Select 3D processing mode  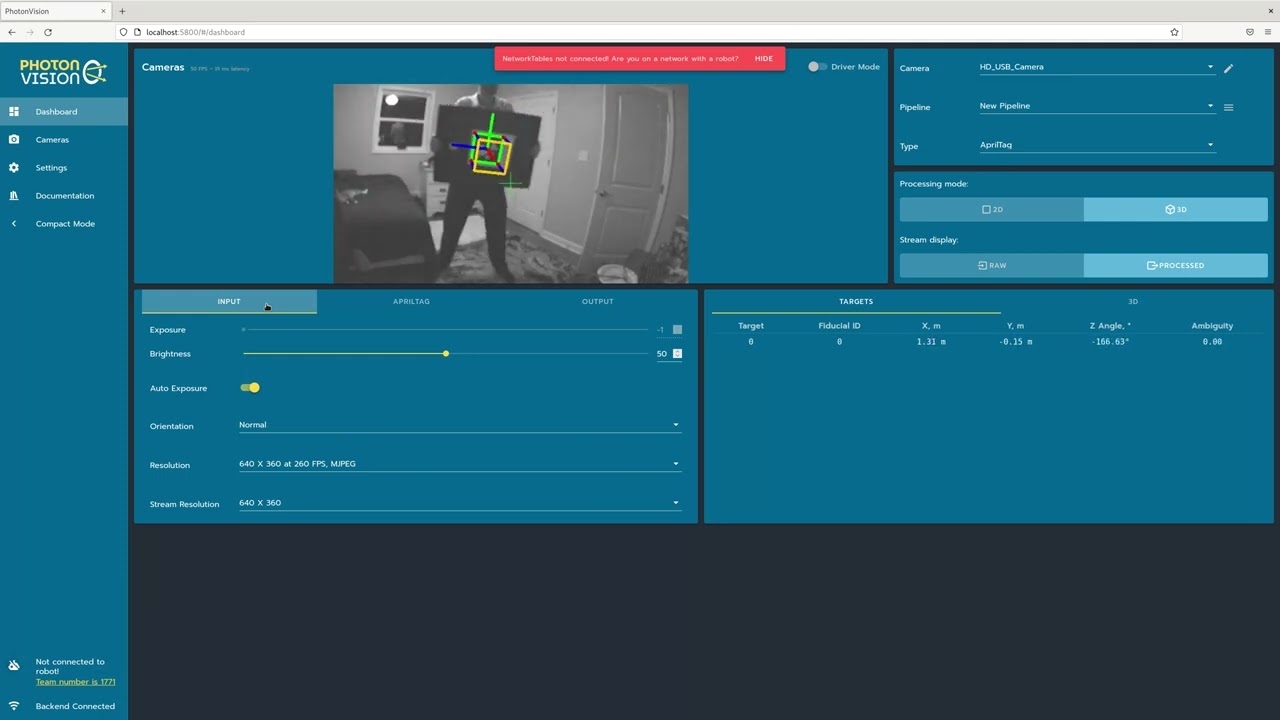tap(1176, 209)
